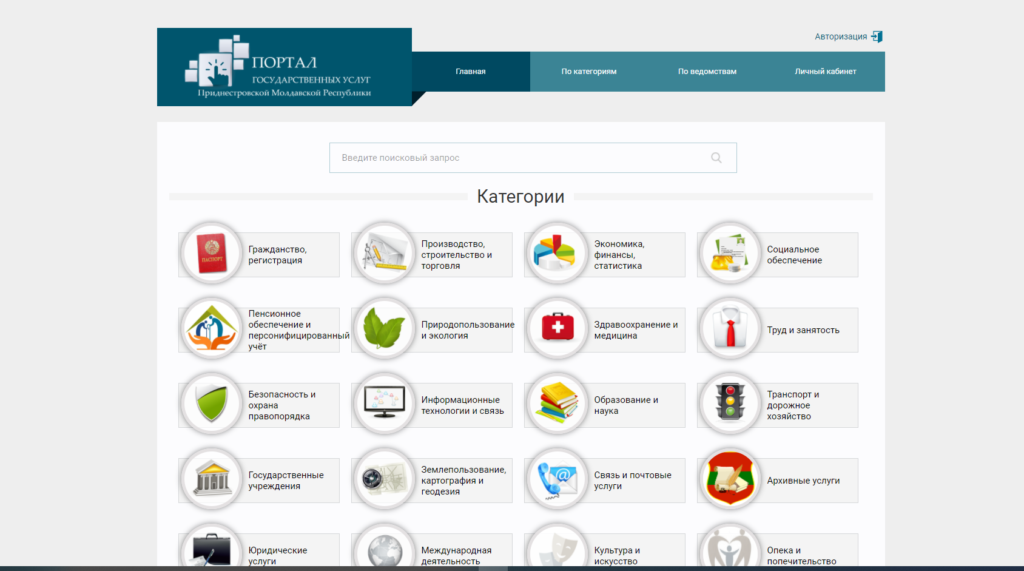Click the login door icon next to Авторизация
1024x571 pixels.
coord(877,37)
